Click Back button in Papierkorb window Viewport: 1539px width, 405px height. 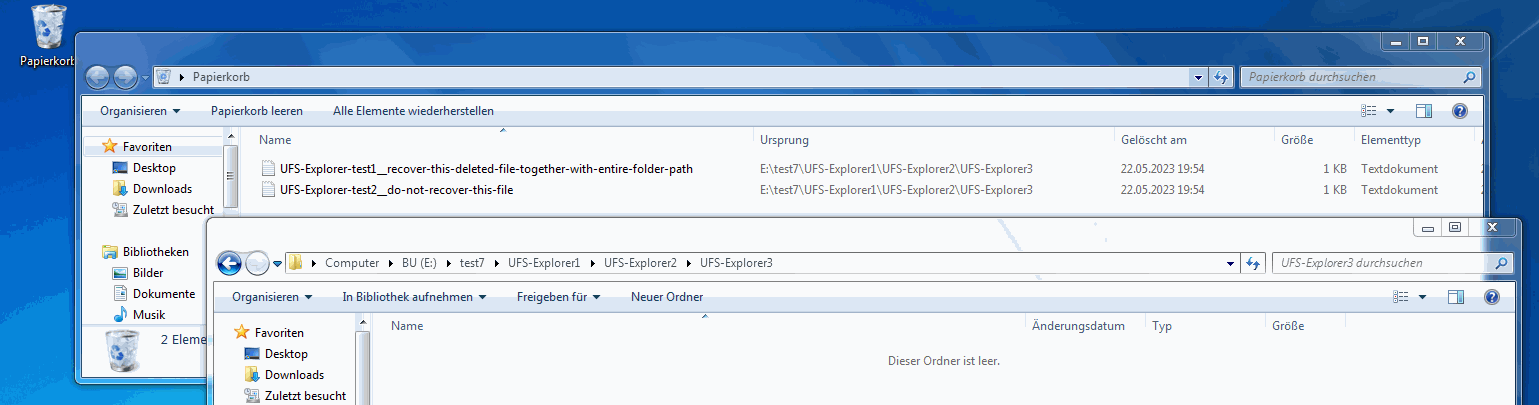(98, 77)
